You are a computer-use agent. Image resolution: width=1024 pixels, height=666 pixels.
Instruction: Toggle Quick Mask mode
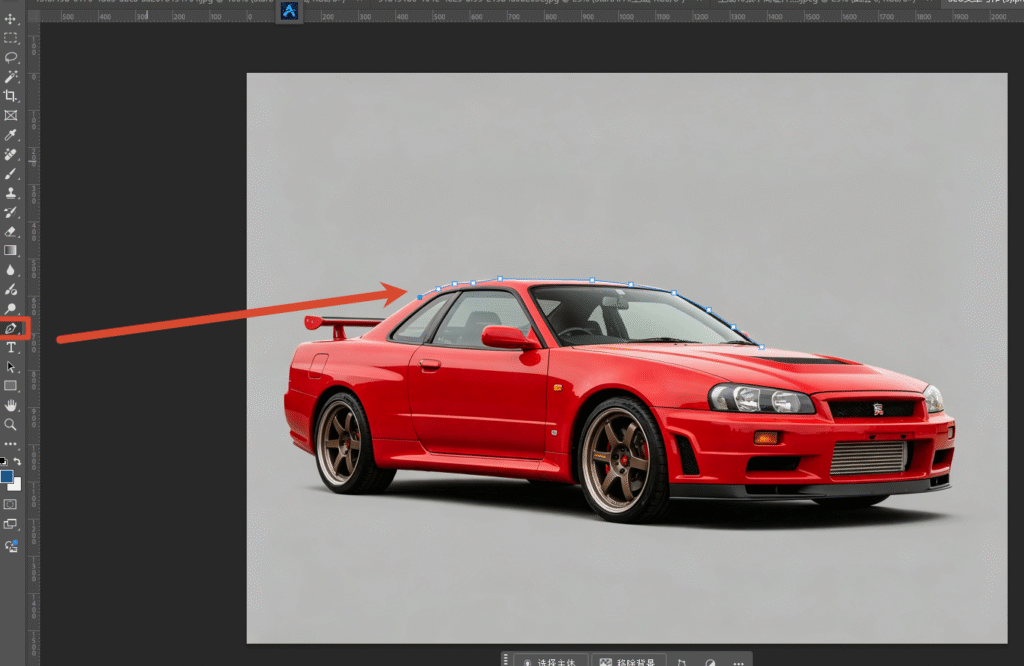(10, 504)
